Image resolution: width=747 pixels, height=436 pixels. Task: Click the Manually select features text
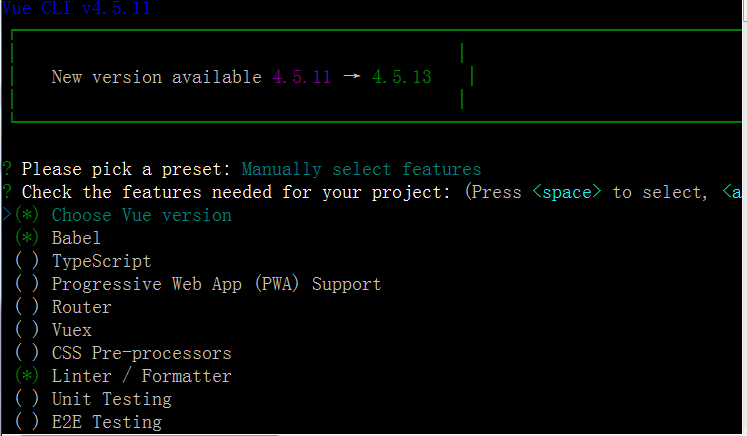click(361, 169)
